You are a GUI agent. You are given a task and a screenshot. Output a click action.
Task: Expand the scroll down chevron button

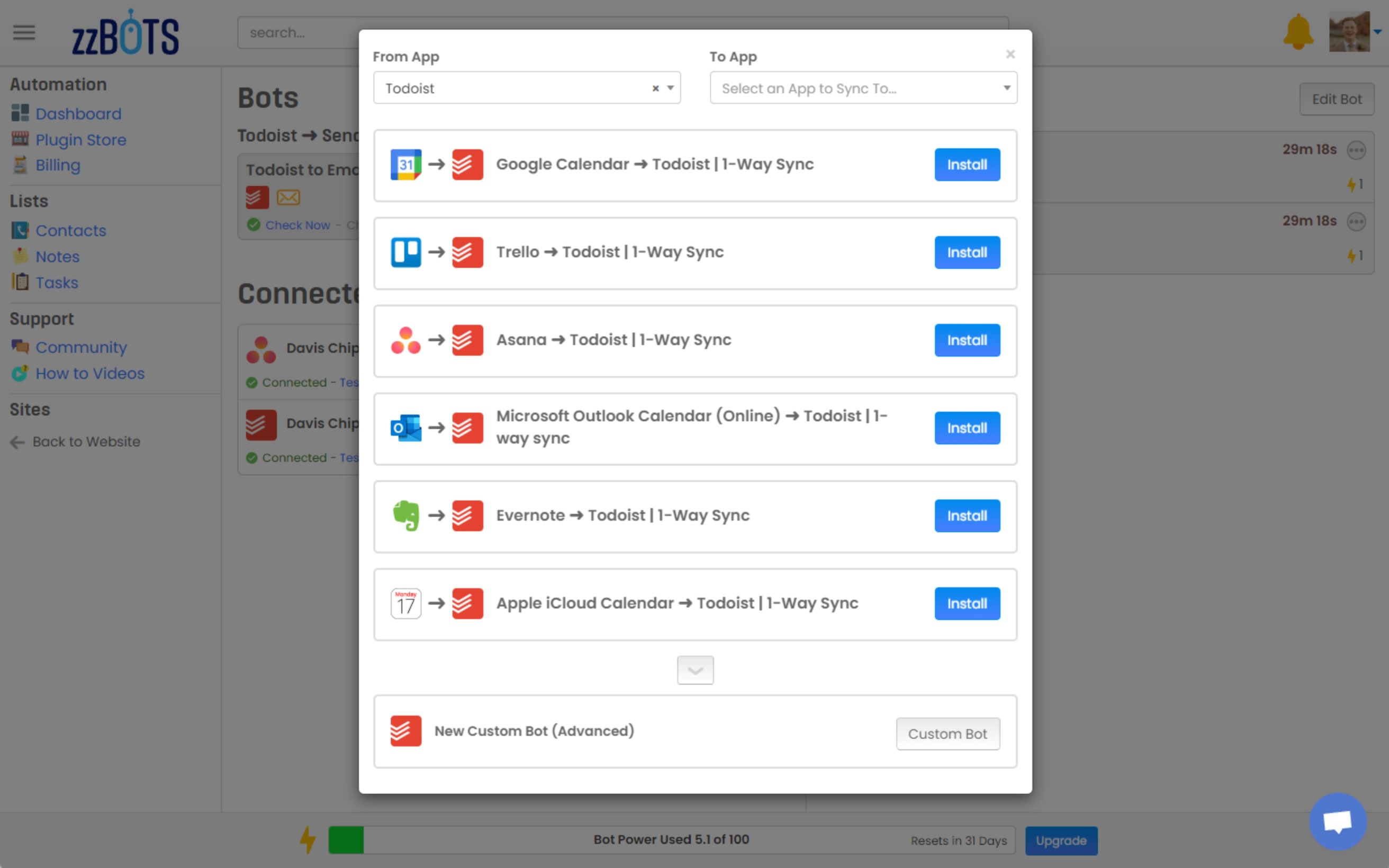pos(695,669)
